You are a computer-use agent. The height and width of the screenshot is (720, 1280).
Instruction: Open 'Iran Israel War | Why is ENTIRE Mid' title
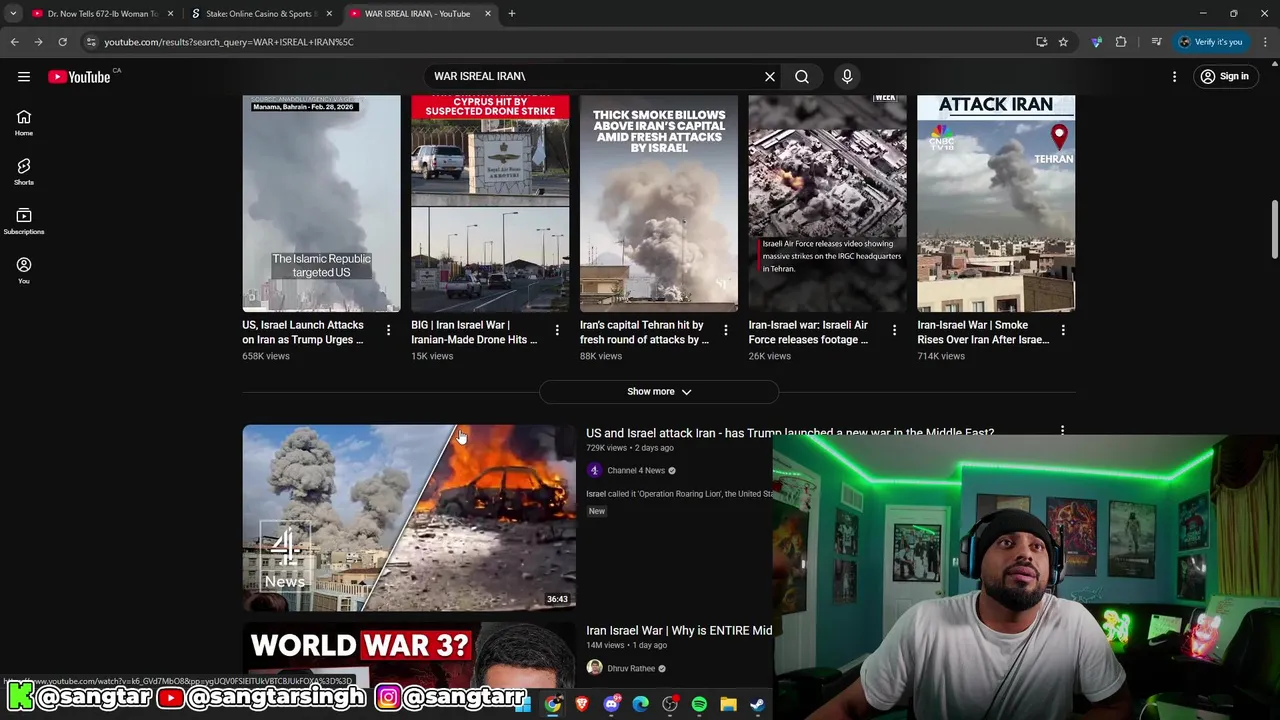tap(679, 630)
